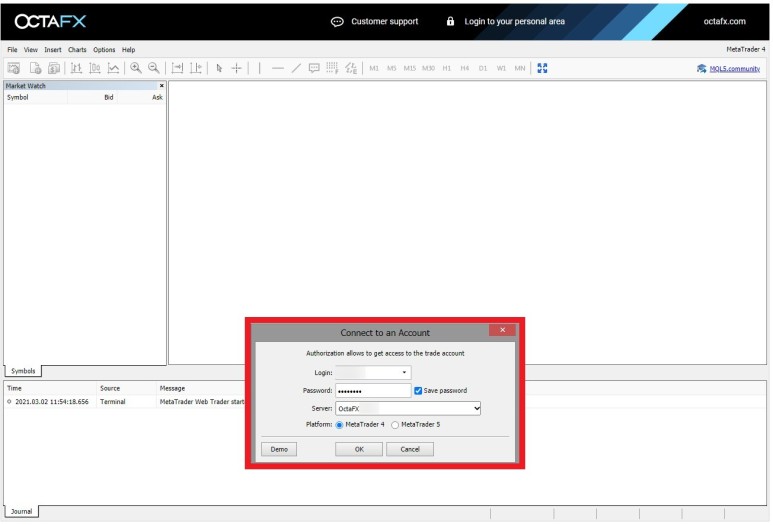
Task: Select the MN timeframe
Action: [x=520, y=68]
